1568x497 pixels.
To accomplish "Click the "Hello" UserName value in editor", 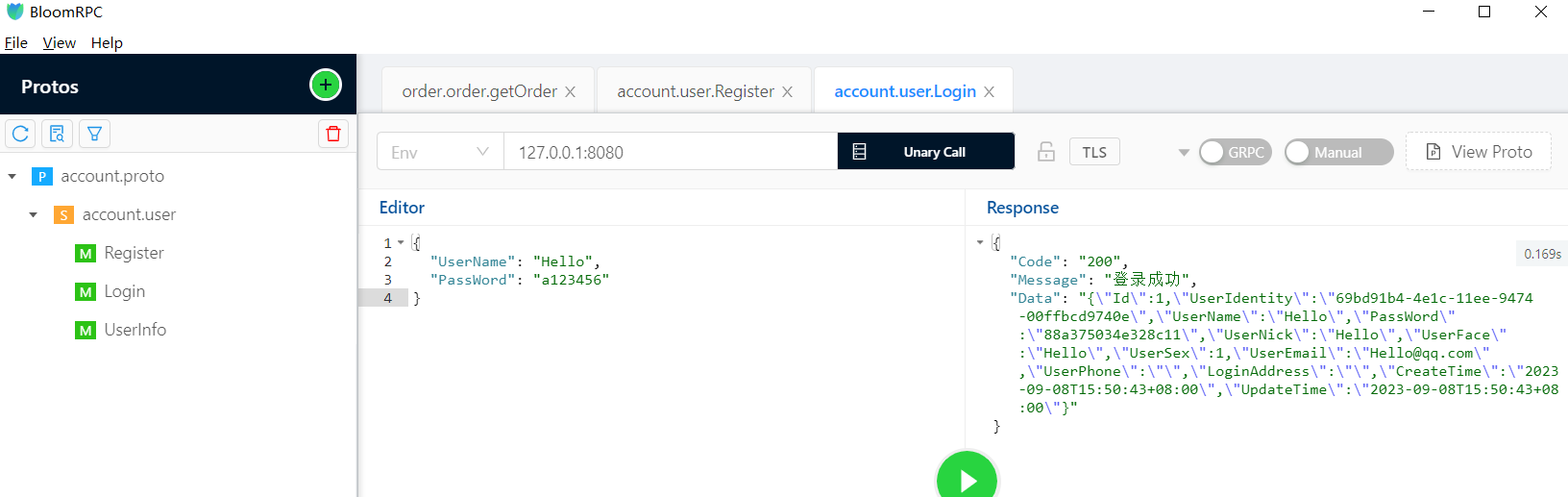I will pyautogui.click(x=563, y=261).
